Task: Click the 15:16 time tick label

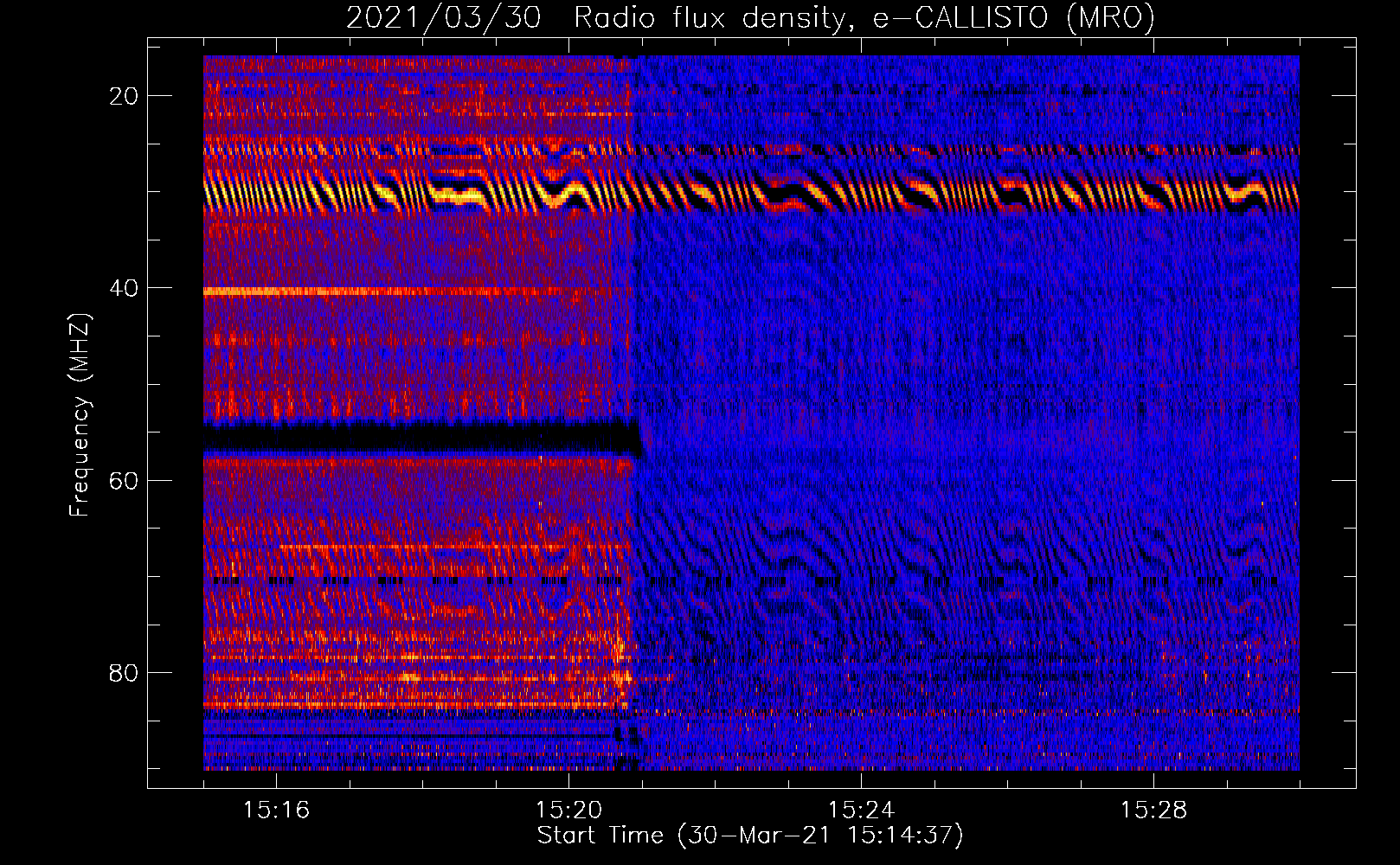Action: coord(276,811)
